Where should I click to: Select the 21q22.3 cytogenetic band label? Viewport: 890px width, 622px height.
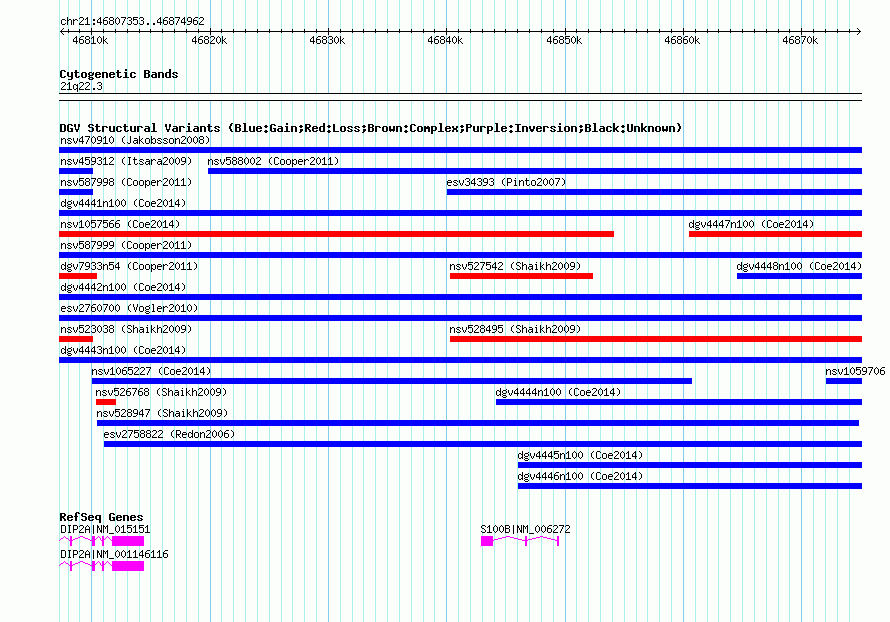(81, 86)
